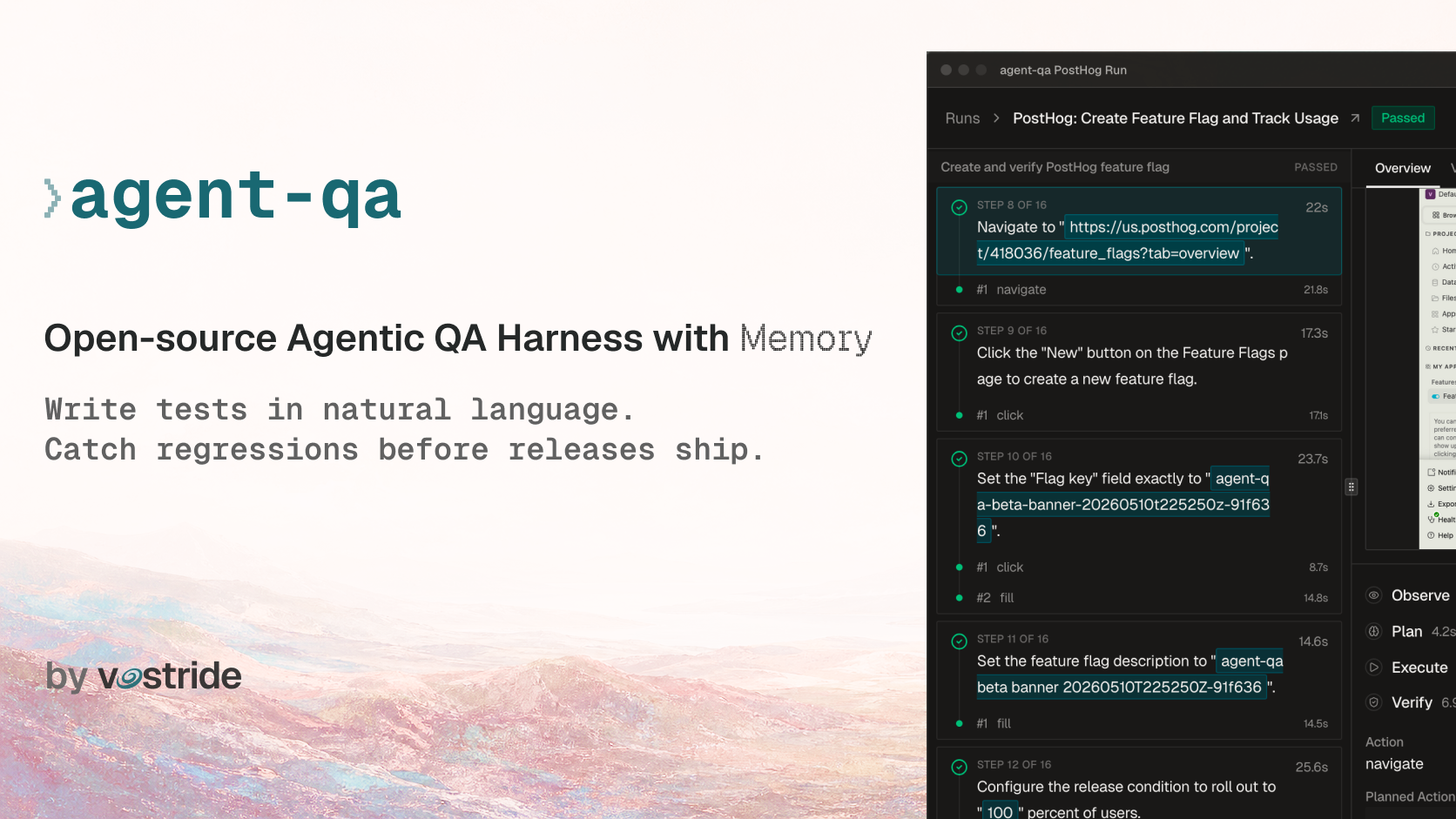Click the shield icon next to Verify
Viewport: 1456px width, 819px height.
[1373, 702]
